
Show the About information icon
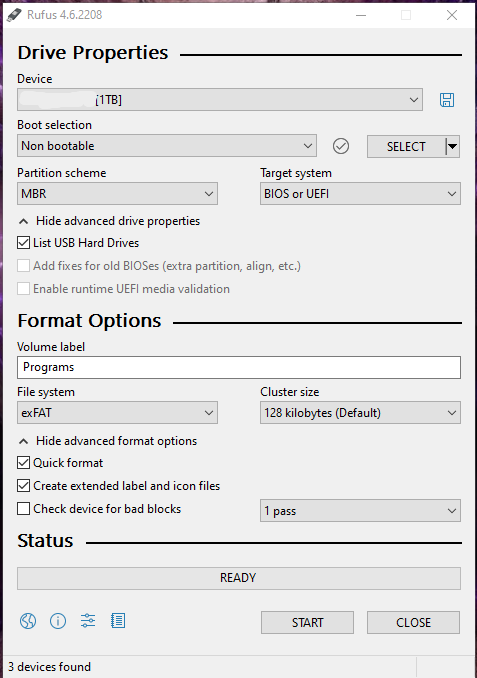pyautogui.click(x=58, y=621)
